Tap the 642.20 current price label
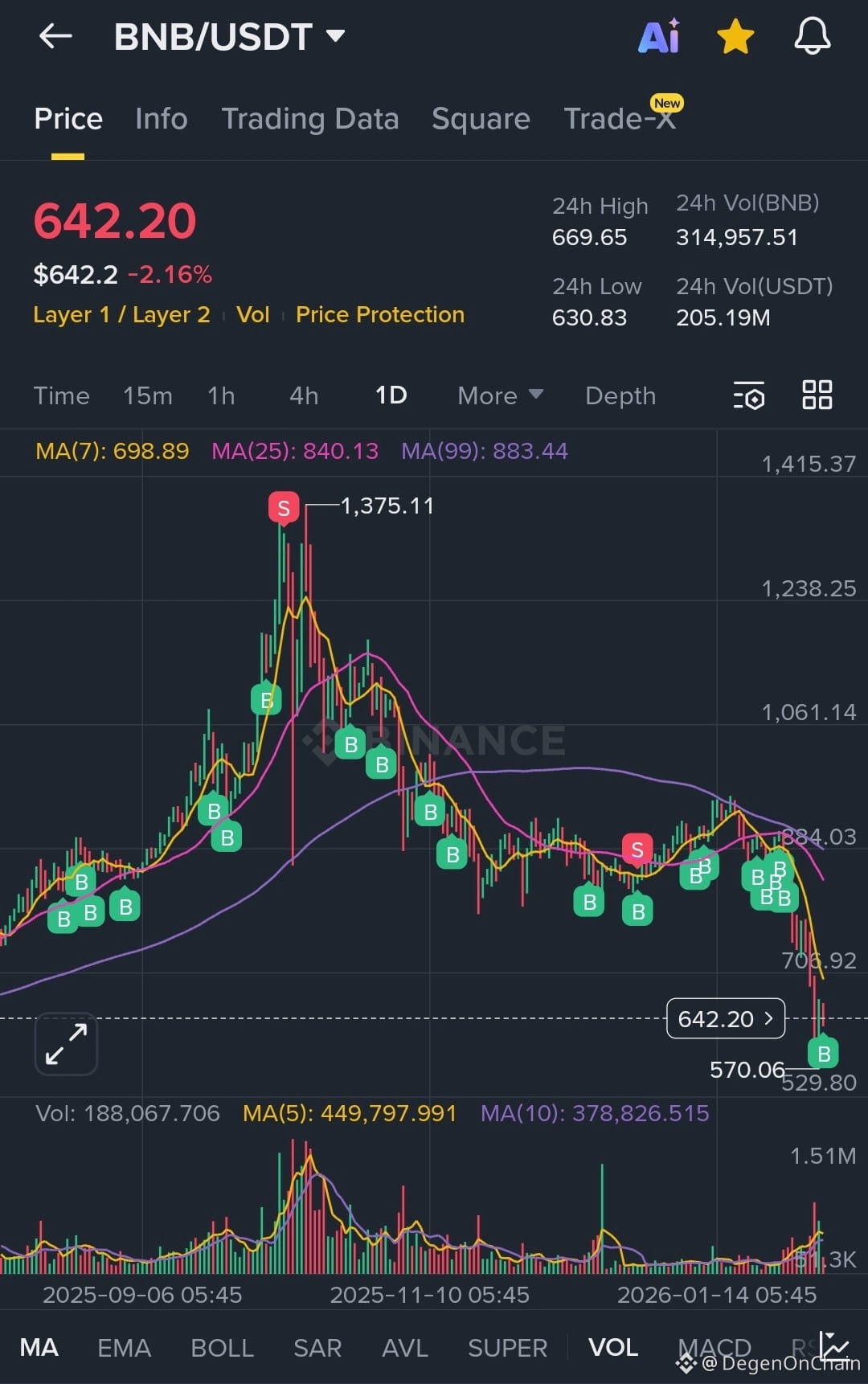The image size is (868, 1384). [x=726, y=1019]
